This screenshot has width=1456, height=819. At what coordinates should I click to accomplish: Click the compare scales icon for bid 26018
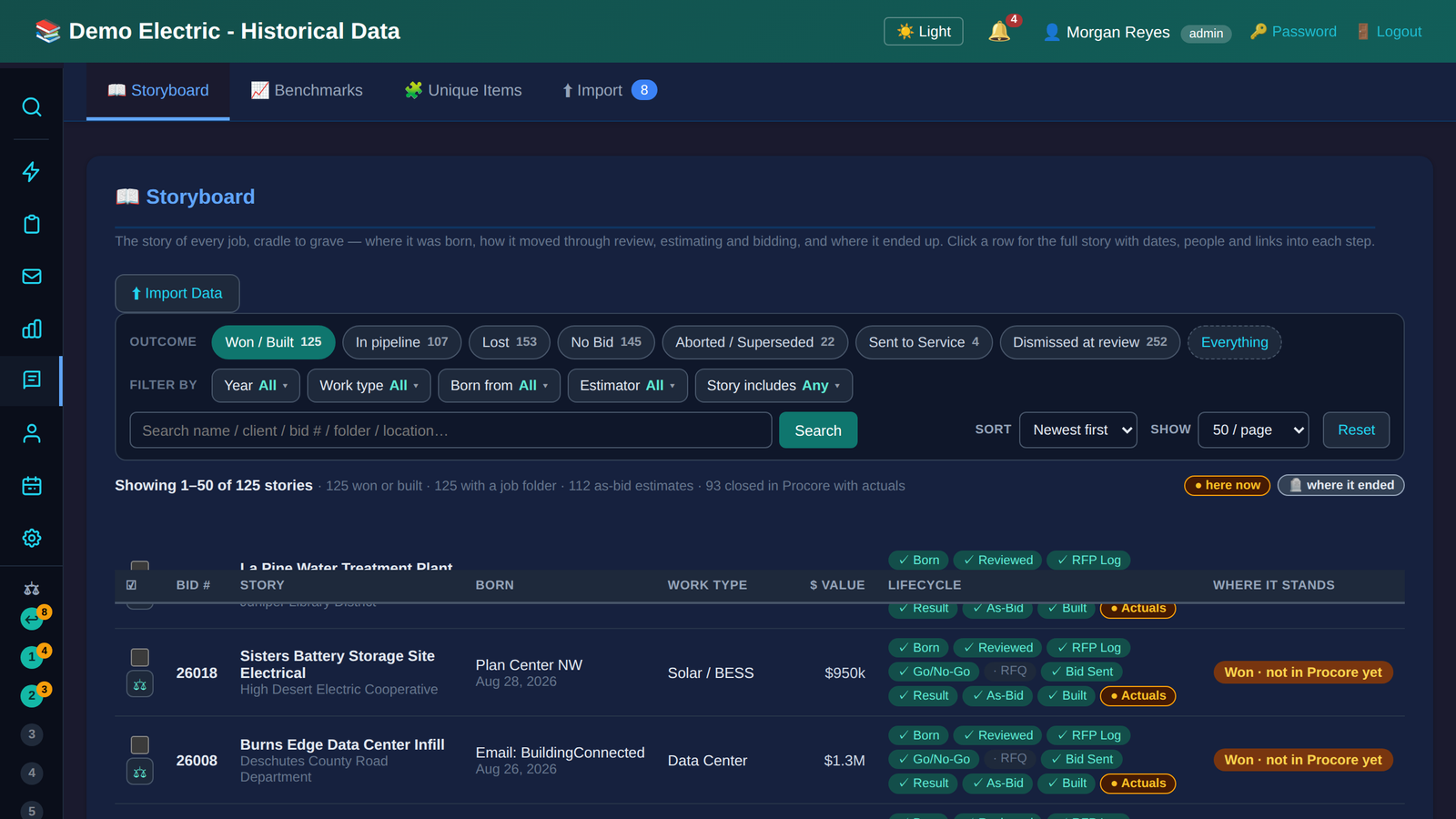140,684
